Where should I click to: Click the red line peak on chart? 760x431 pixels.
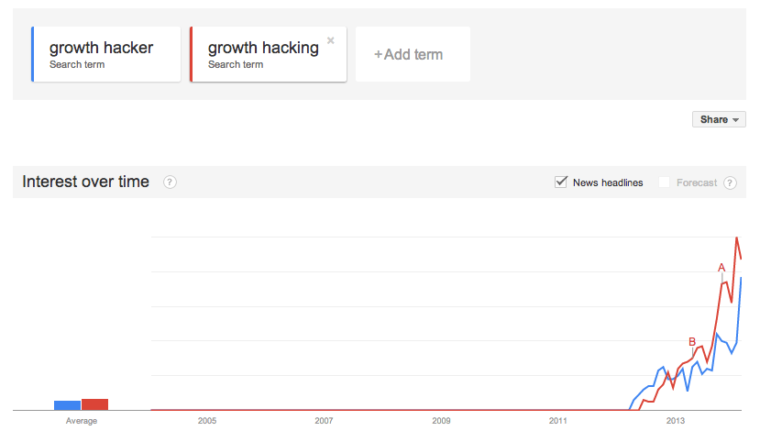(x=737, y=238)
